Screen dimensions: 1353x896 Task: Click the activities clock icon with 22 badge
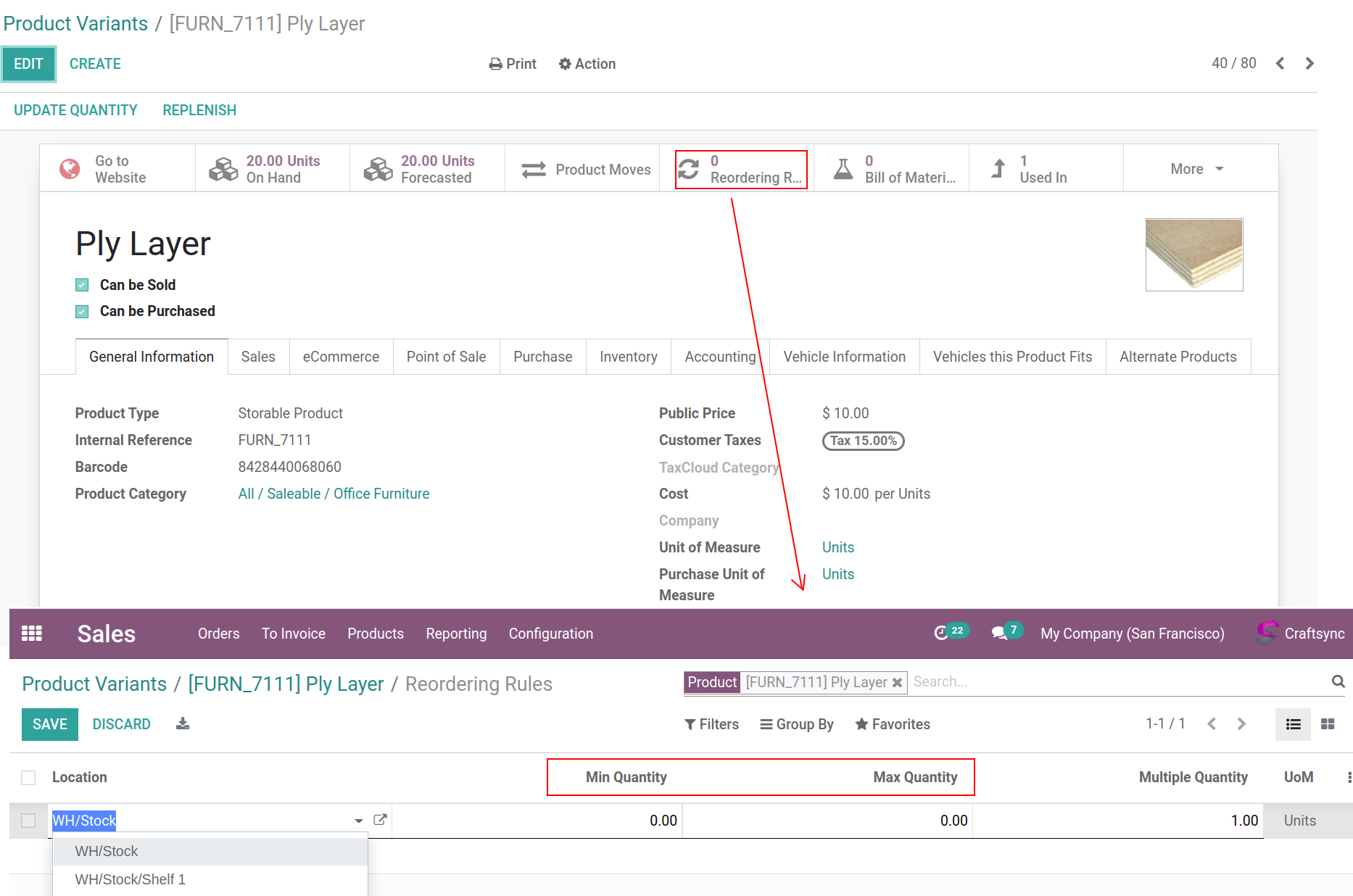click(x=942, y=633)
